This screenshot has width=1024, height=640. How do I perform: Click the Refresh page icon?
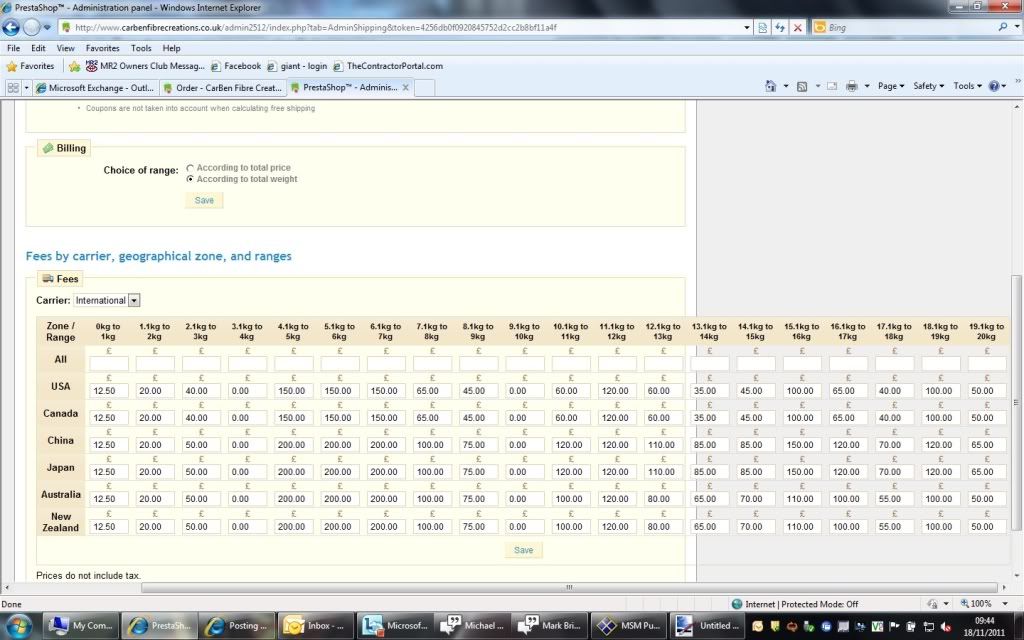pos(779,28)
